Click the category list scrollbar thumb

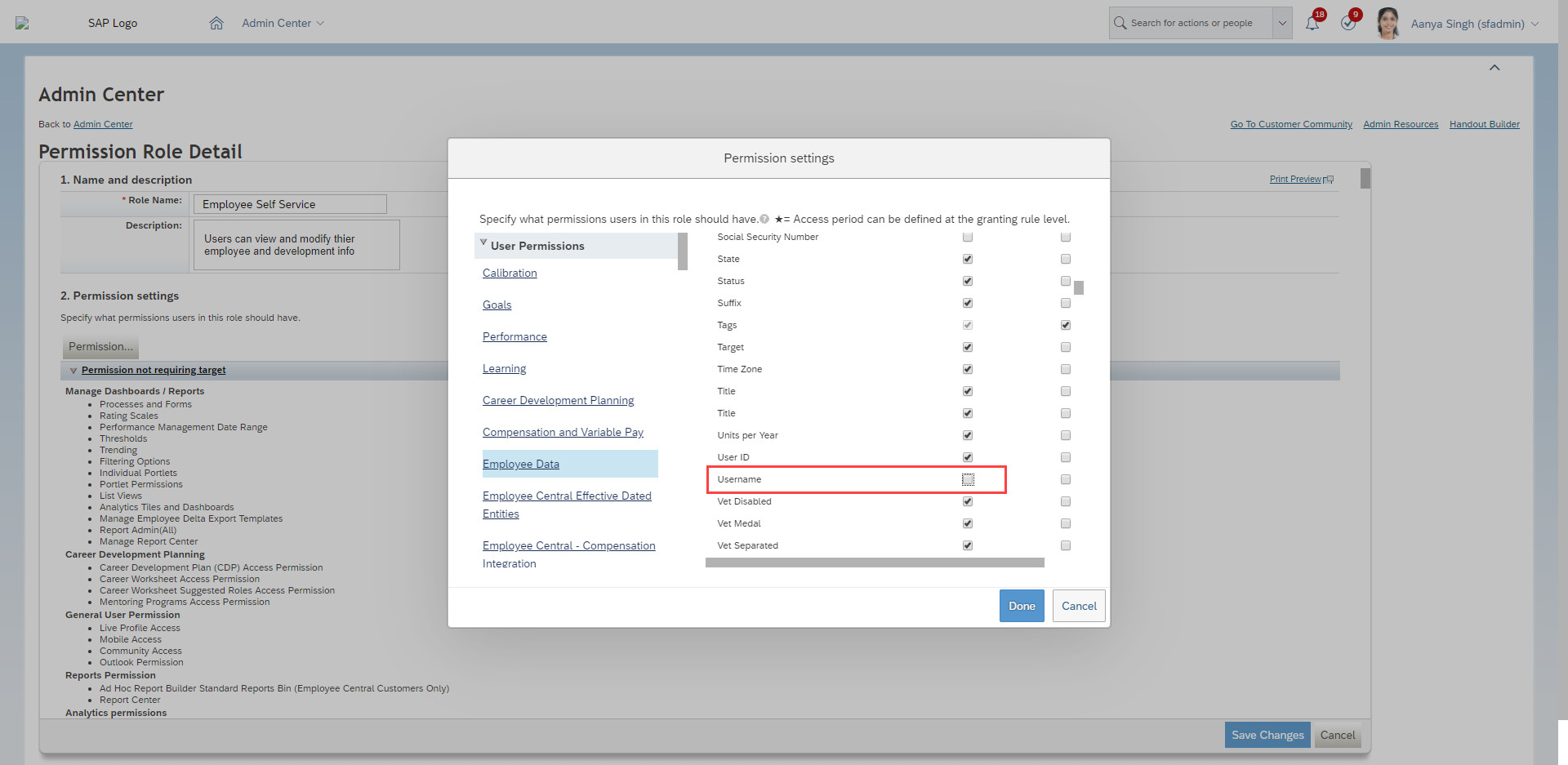coord(683,251)
